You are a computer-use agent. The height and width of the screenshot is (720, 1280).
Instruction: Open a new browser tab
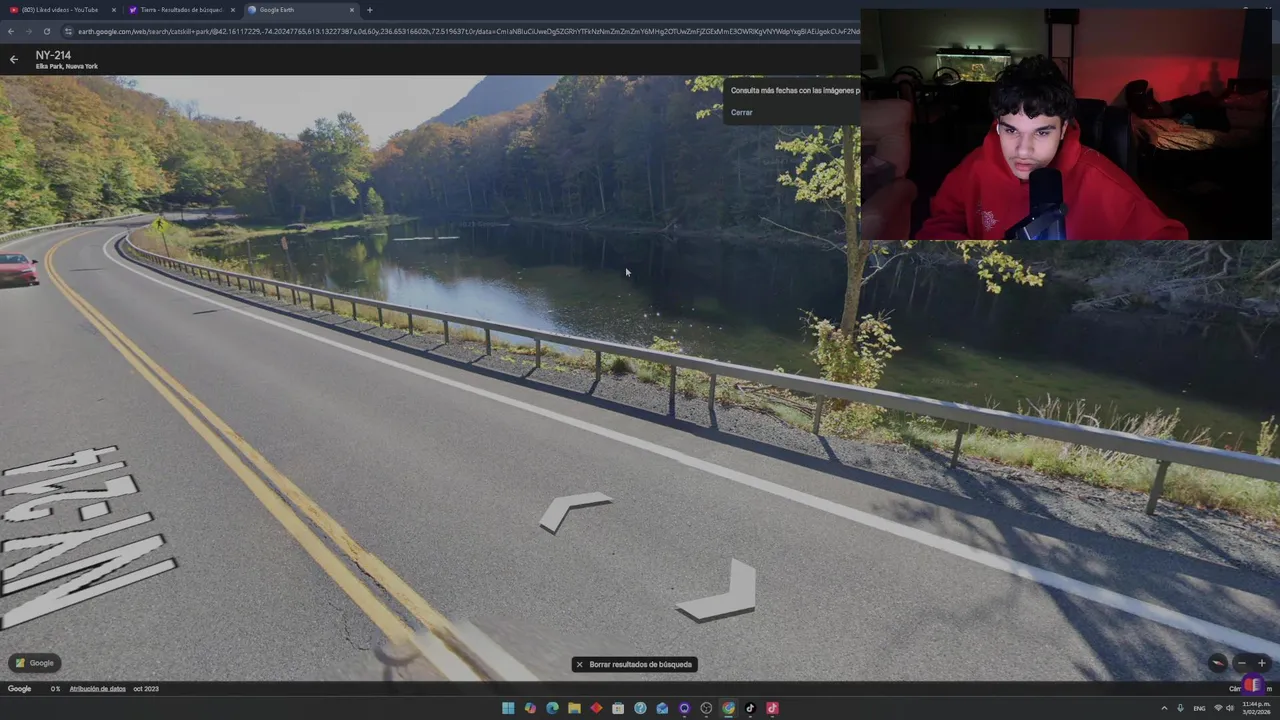tap(370, 10)
